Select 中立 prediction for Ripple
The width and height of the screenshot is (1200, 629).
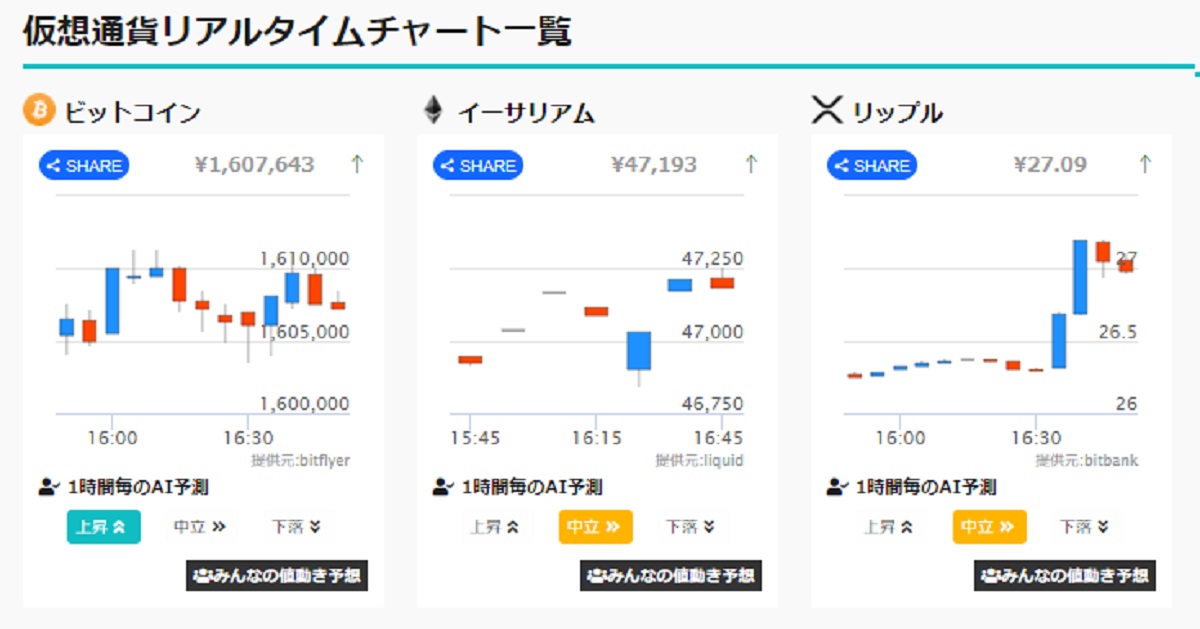tap(989, 527)
